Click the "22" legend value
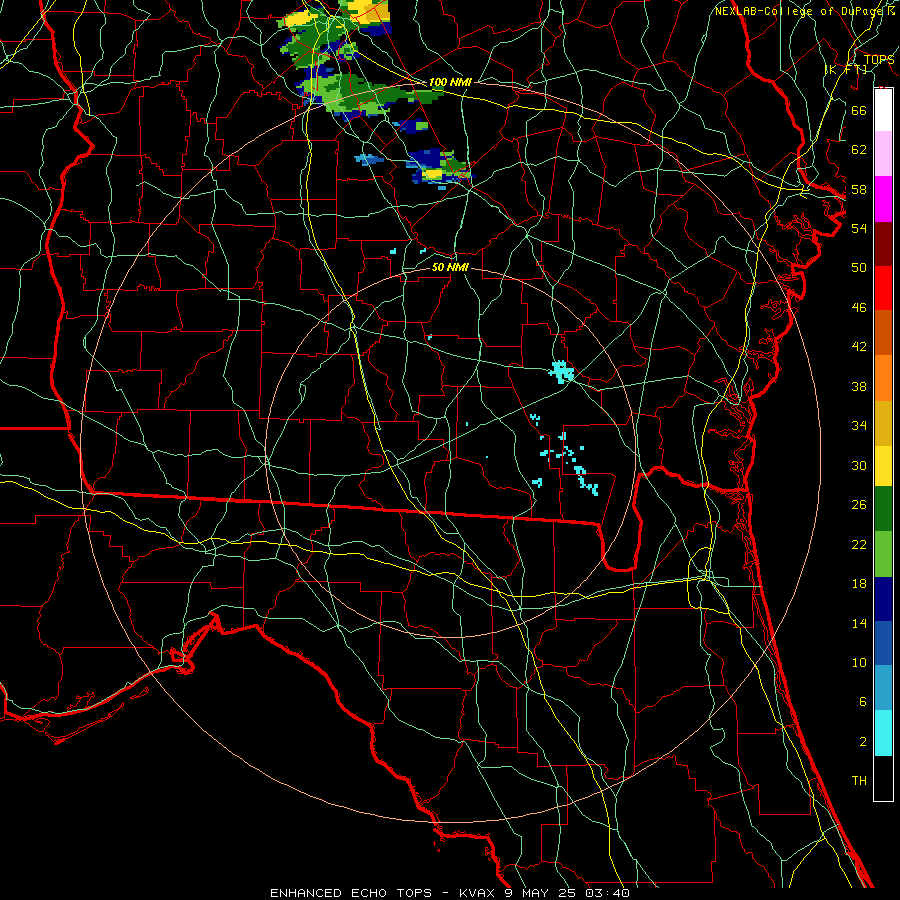The image size is (900, 900). [x=859, y=544]
